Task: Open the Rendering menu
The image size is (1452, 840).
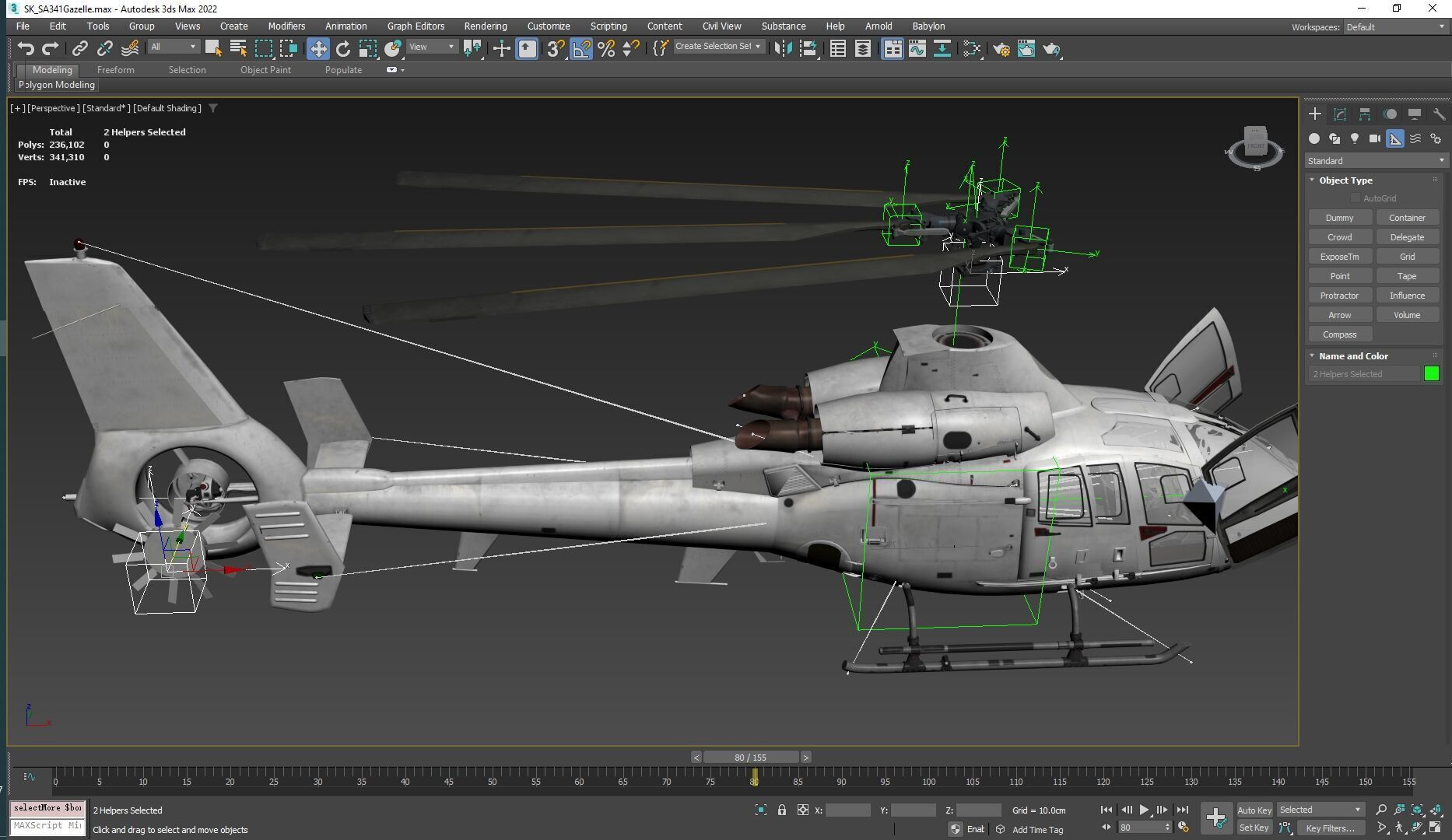Action: pyautogui.click(x=486, y=26)
